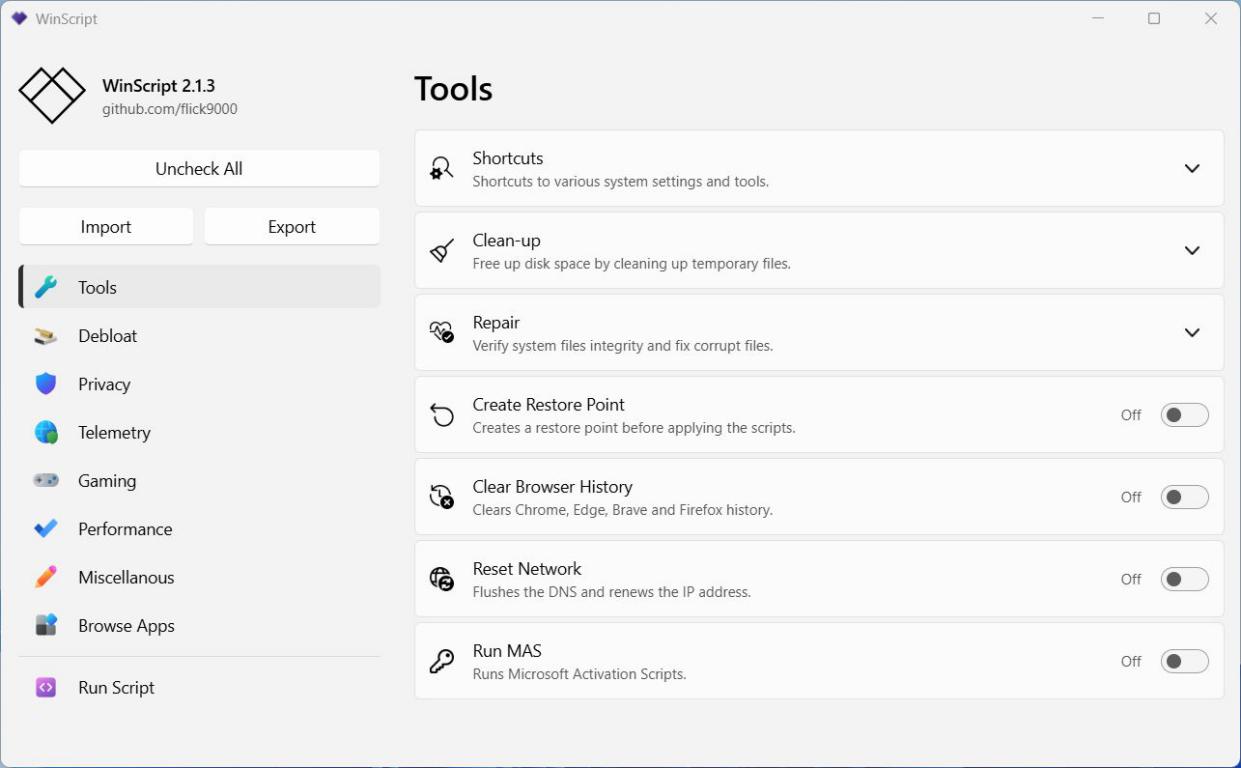Click the Telemetry globe icon
This screenshot has width=1241, height=768.
point(46,432)
